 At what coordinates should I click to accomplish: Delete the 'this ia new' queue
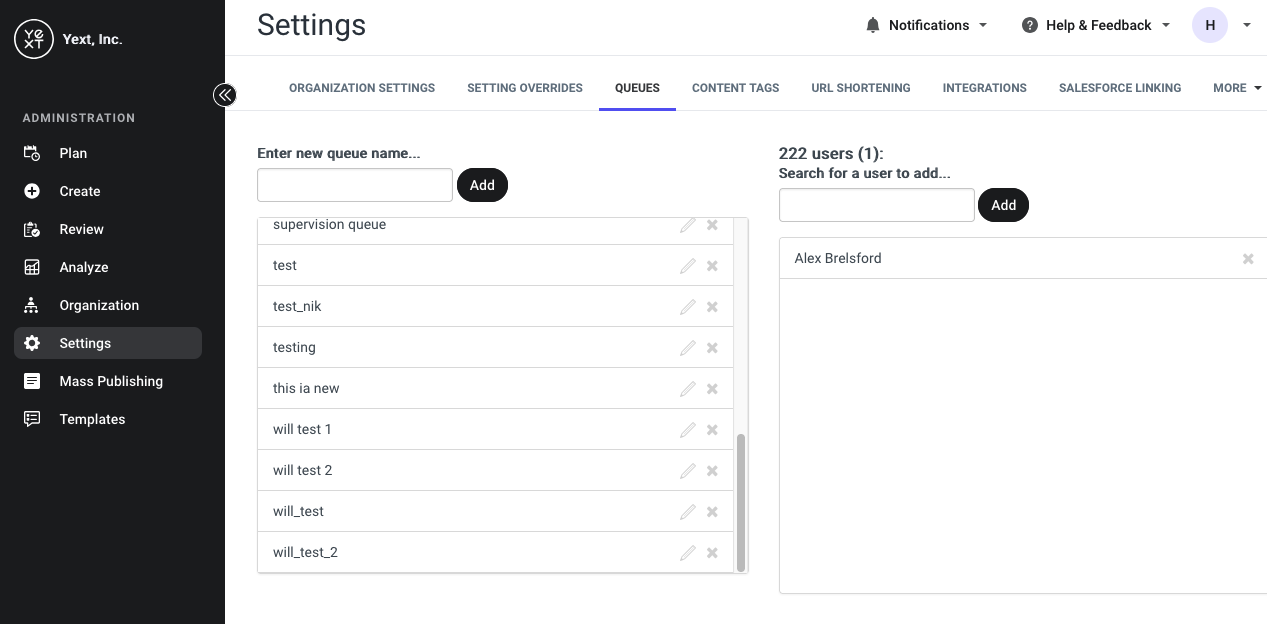coord(712,389)
